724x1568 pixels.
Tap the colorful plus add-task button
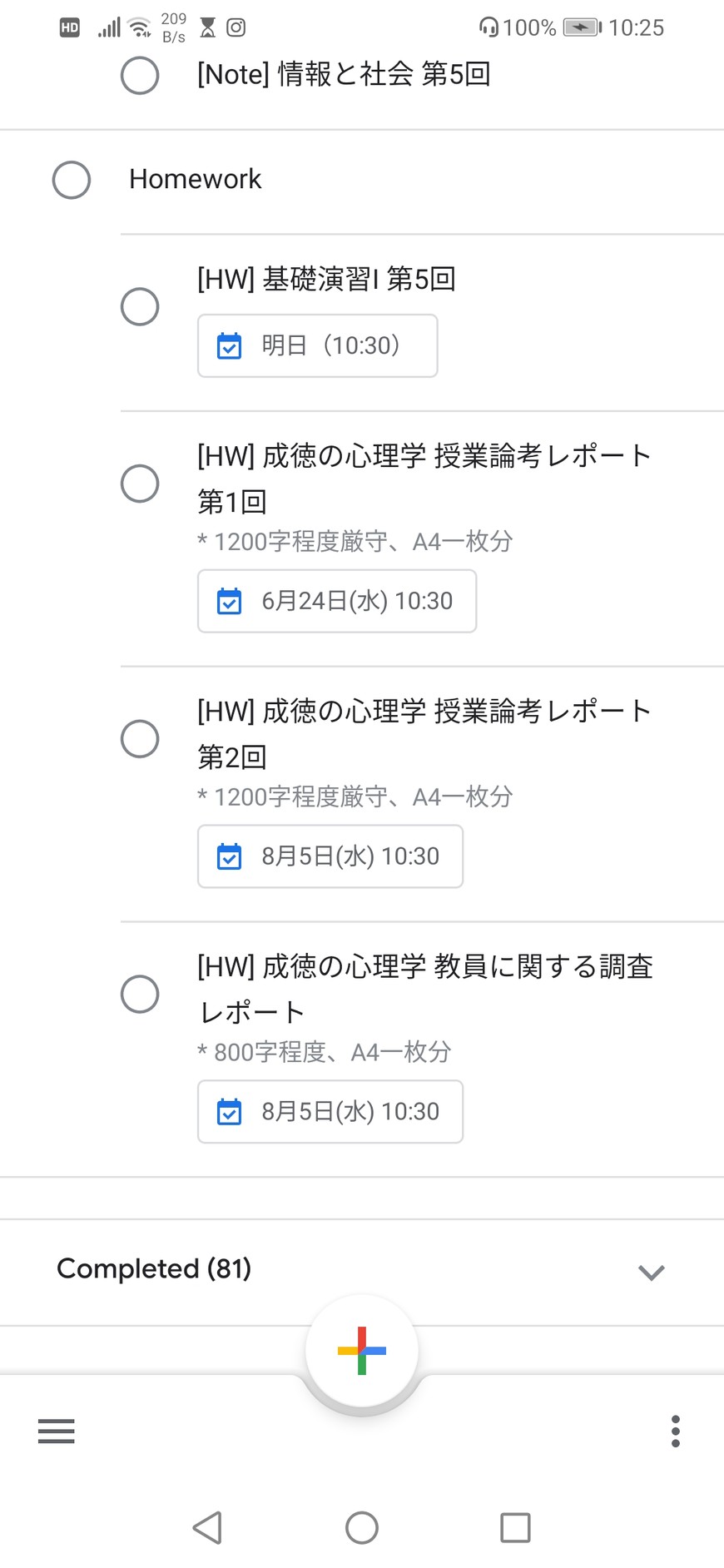tap(361, 1350)
